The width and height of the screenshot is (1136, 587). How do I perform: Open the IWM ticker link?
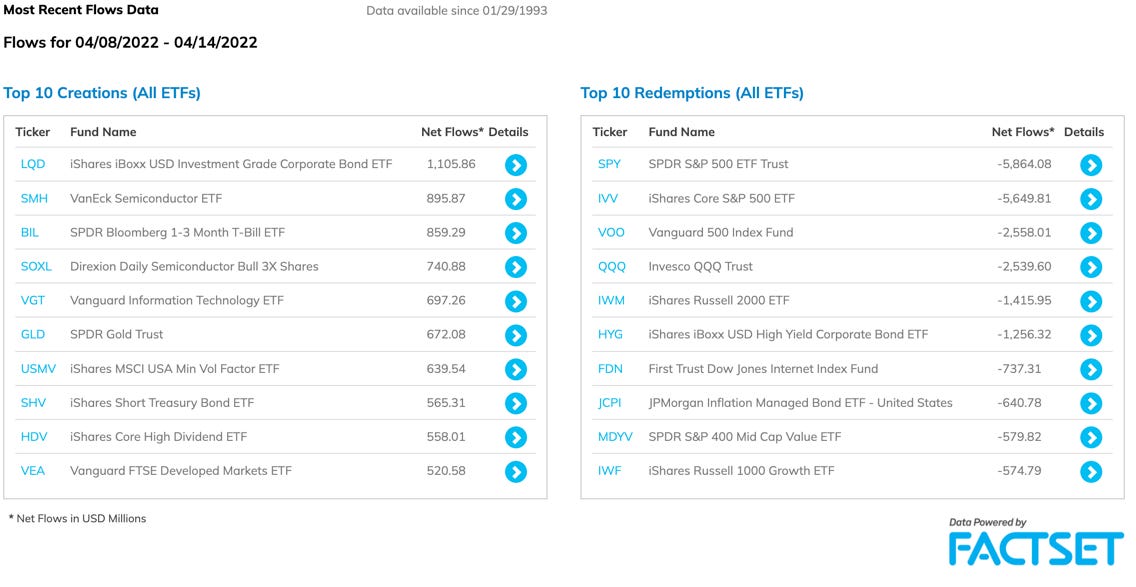click(x=611, y=300)
